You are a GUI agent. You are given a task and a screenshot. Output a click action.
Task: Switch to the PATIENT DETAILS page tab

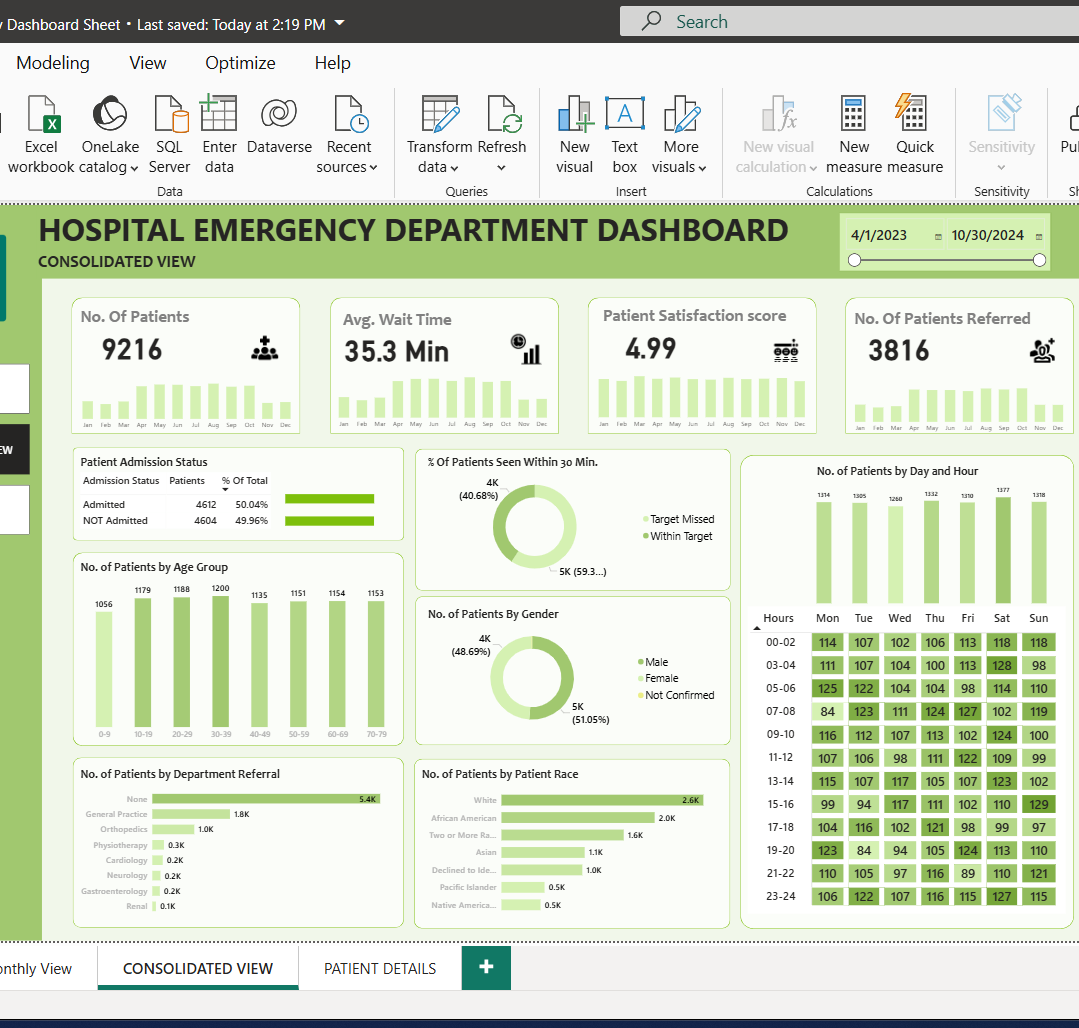(380, 968)
